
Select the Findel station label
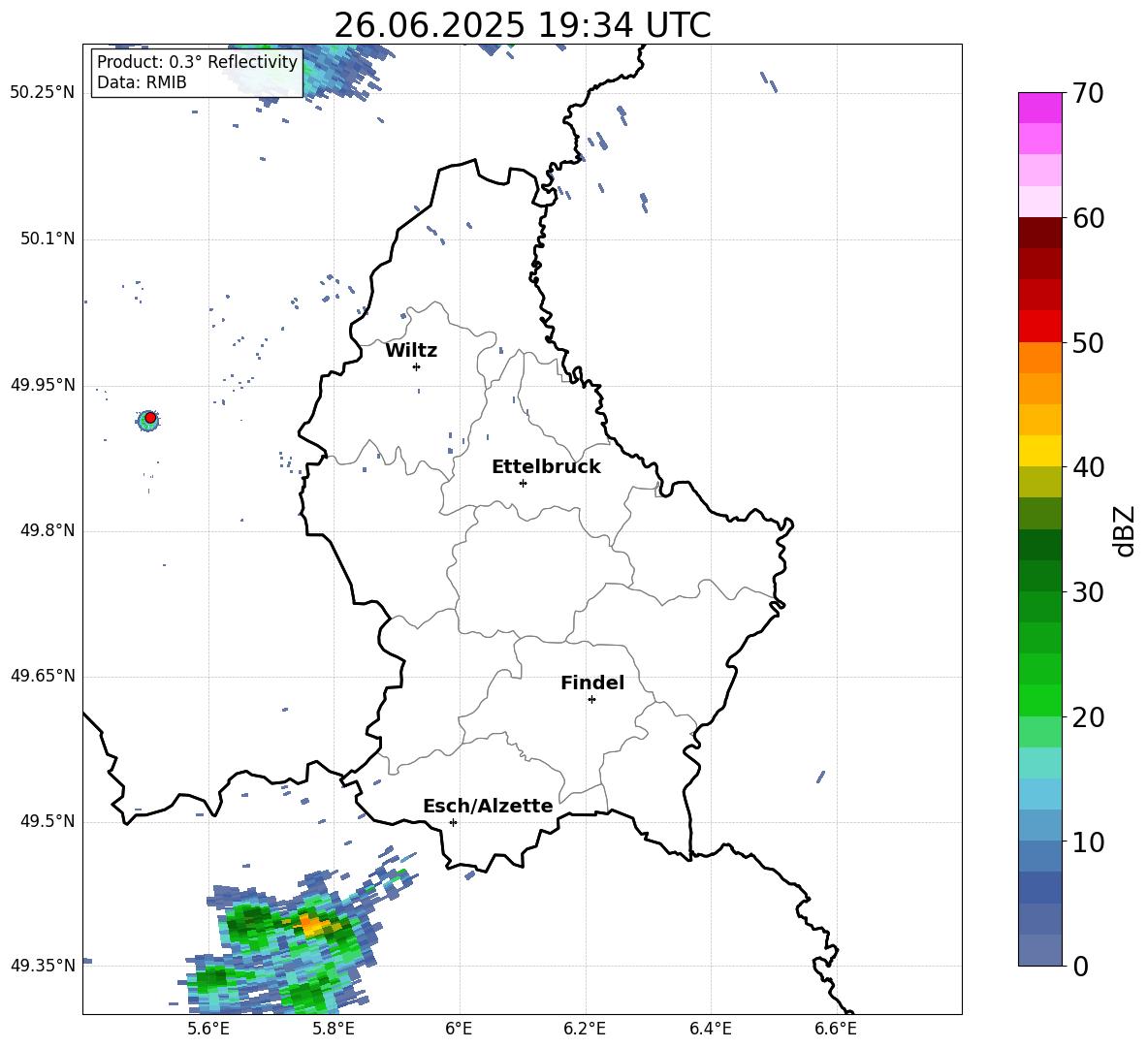click(x=592, y=683)
